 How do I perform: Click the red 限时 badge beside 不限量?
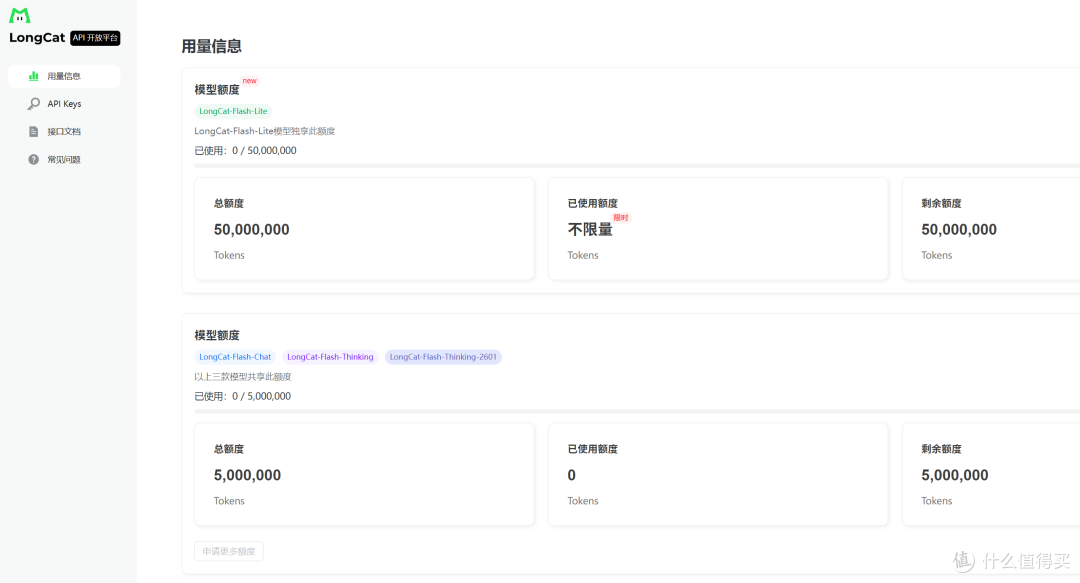pos(621,218)
